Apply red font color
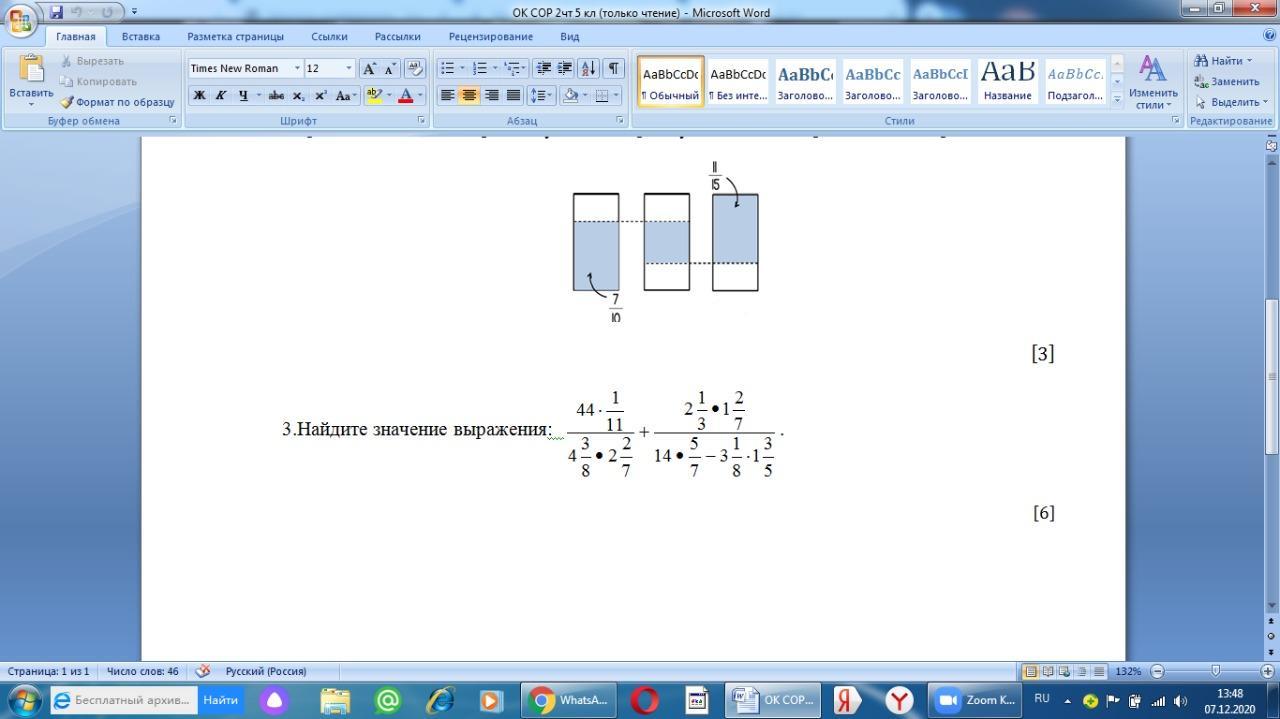The image size is (1280, 719). (x=406, y=96)
